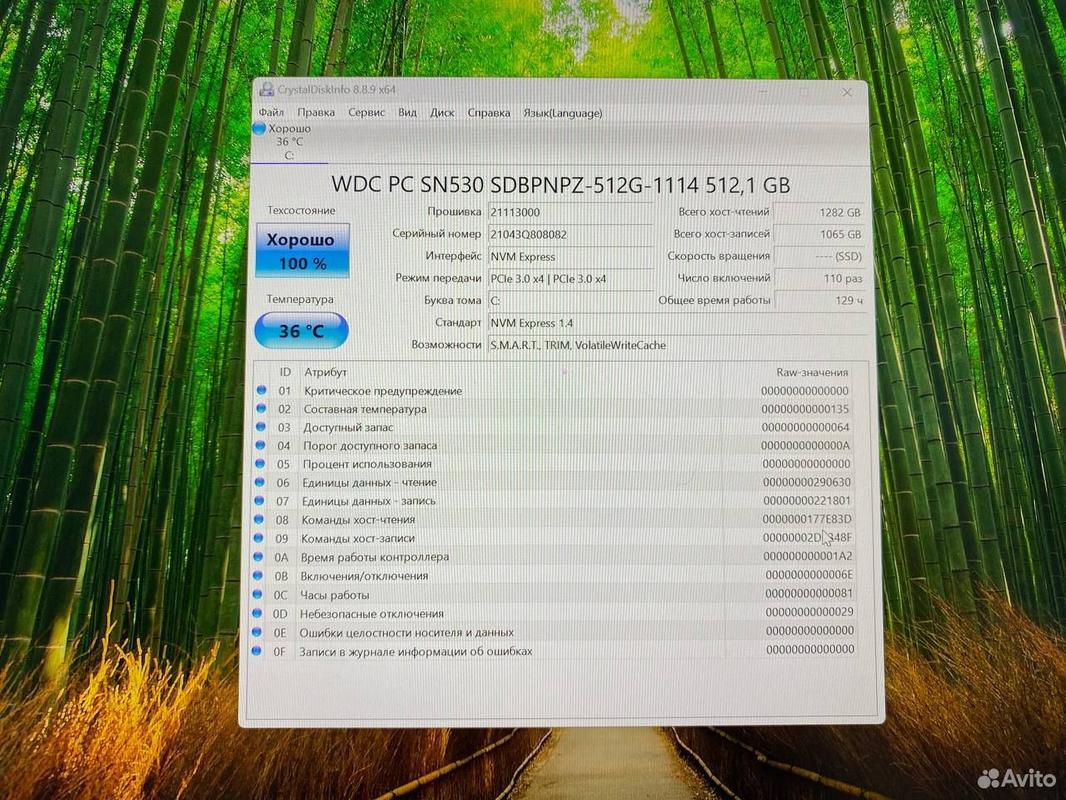Screen dimensions: 1066x800
Task: Select the blue drive status icon for disk C:
Action: (x=260, y=129)
